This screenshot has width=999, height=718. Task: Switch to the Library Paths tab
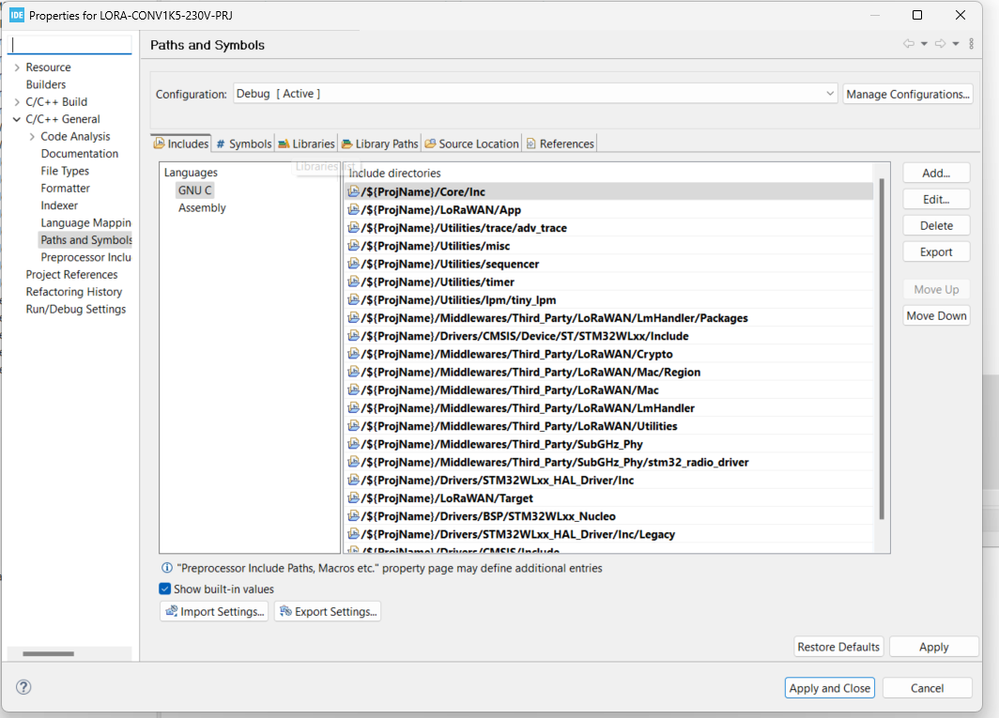coord(380,144)
